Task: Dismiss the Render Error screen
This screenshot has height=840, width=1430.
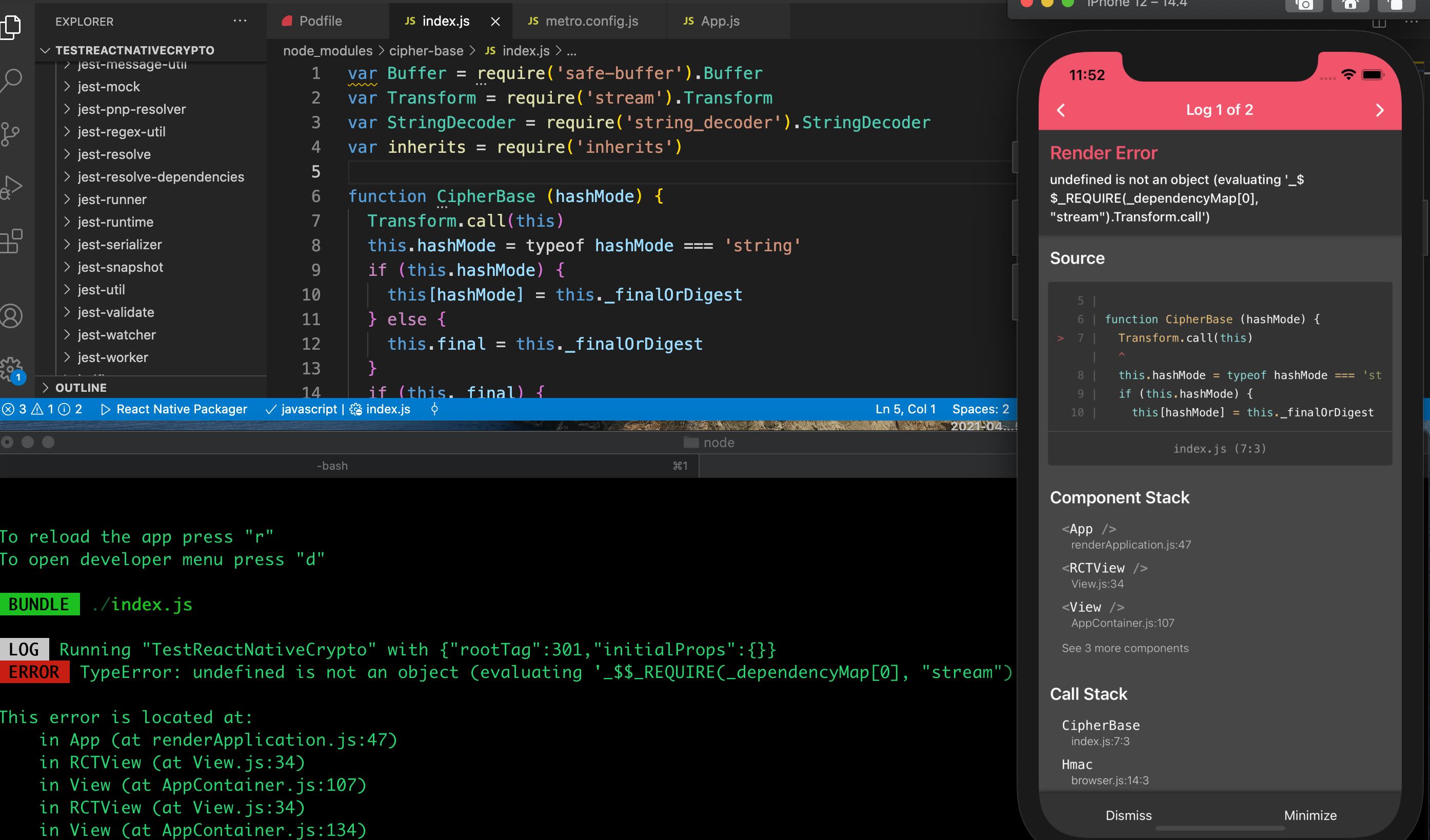Action: (x=1129, y=815)
